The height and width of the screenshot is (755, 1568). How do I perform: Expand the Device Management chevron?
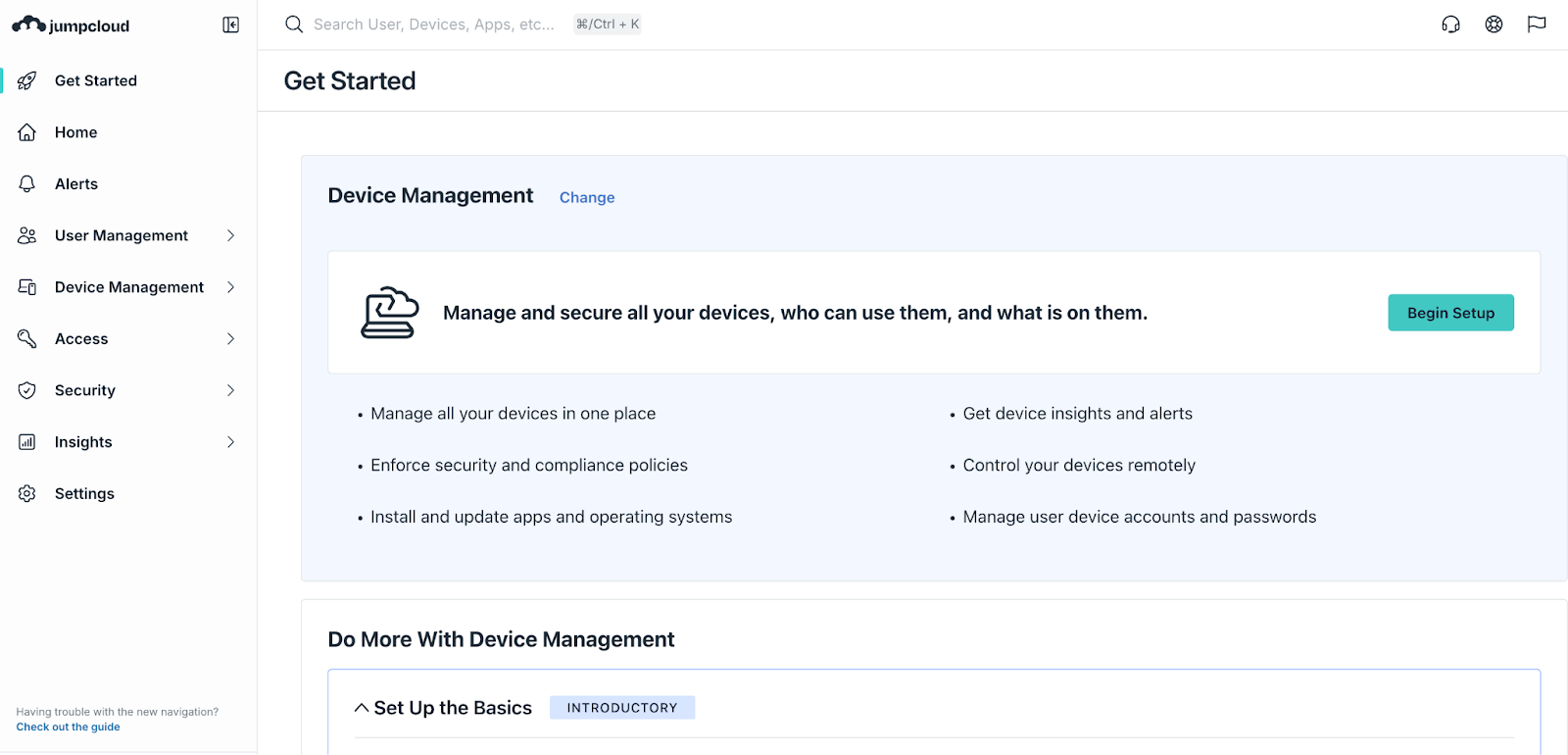tap(231, 287)
